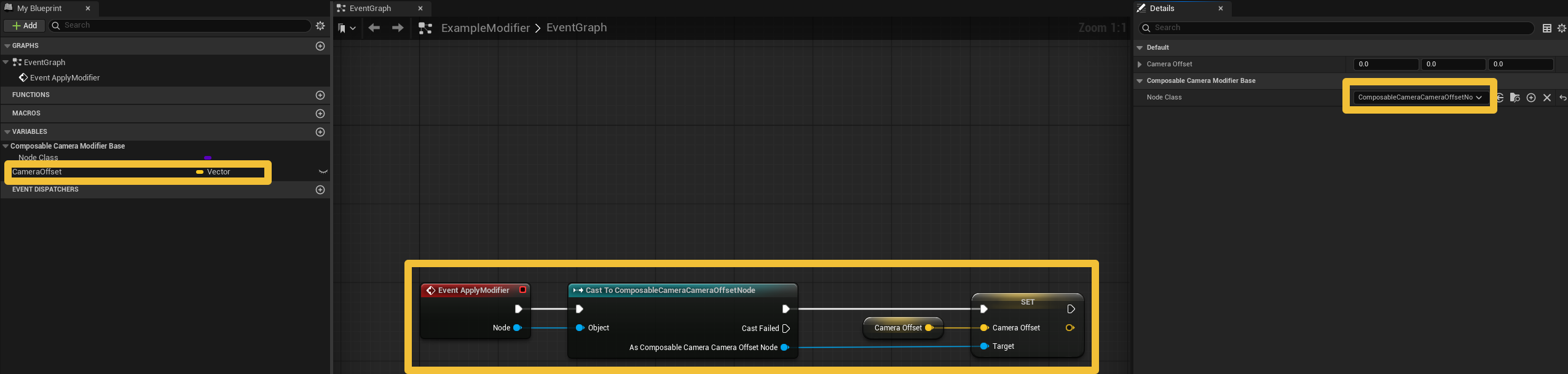Image resolution: width=1568 pixels, height=374 pixels.
Task: Clear the Node Class value
Action: point(1547,98)
